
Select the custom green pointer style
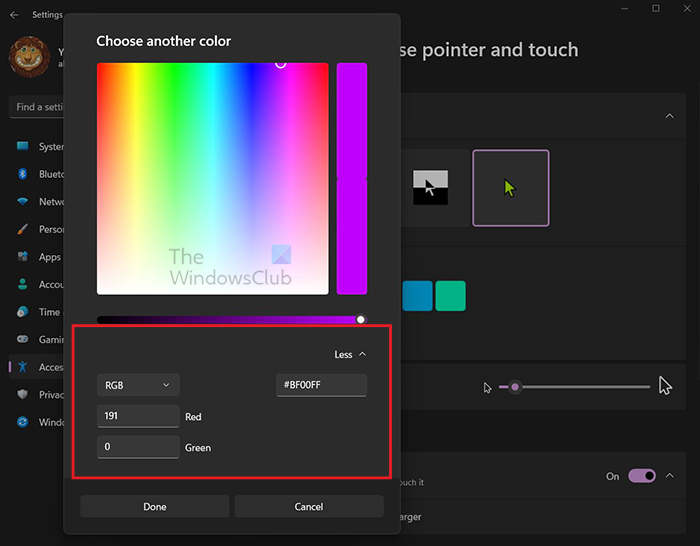pos(510,188)
